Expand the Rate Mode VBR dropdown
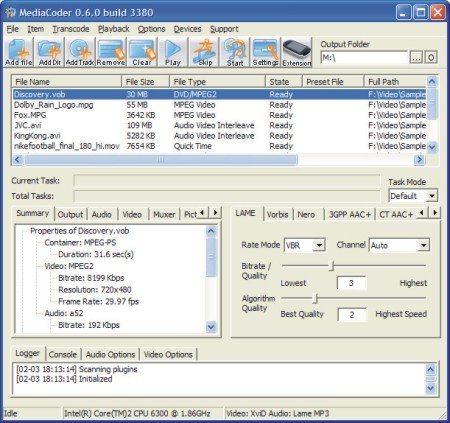This screenshot has height=423, width=450. [319, 245]
